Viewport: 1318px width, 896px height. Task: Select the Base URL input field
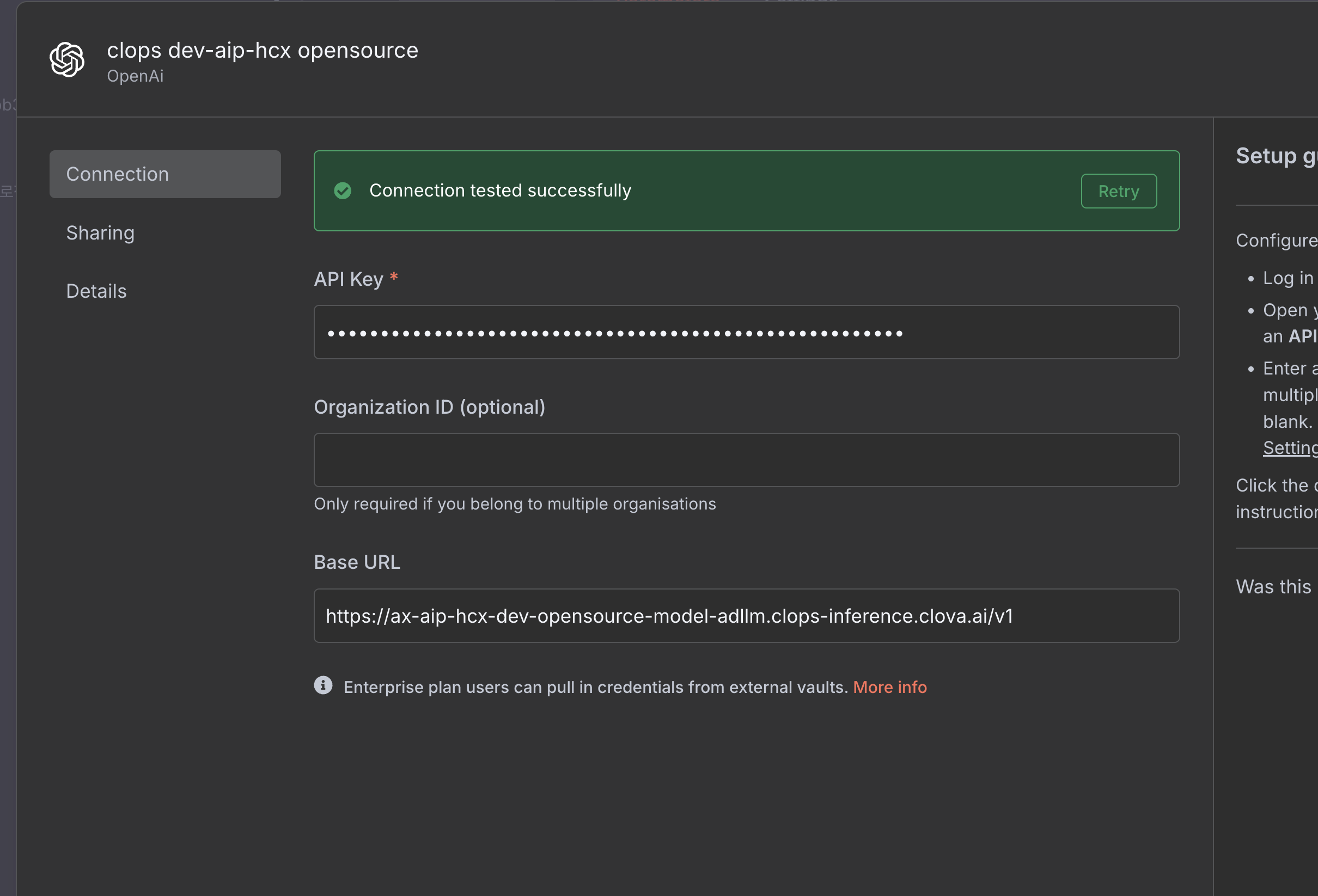click(746, 616)
